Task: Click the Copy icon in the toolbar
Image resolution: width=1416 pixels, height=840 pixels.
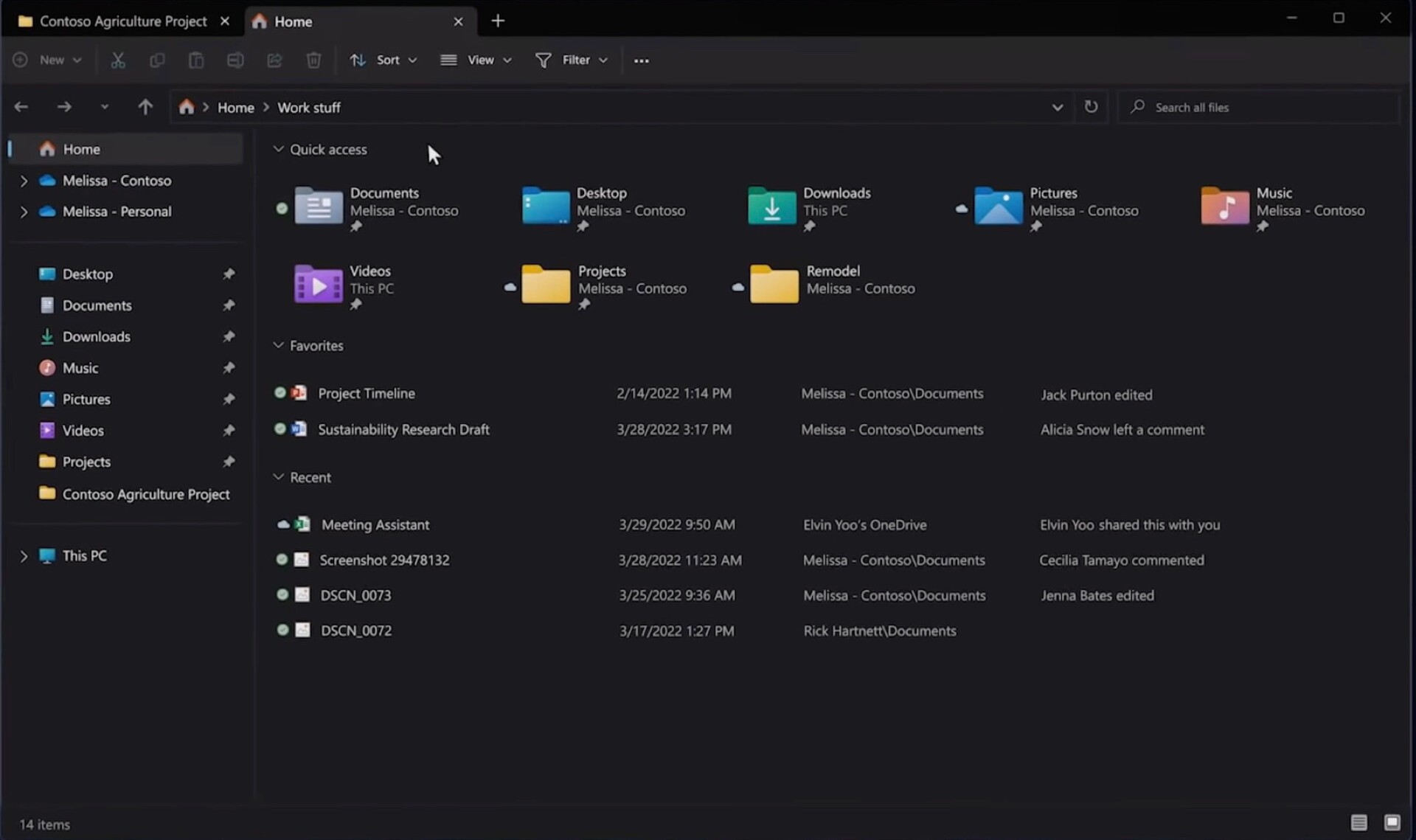Action: click(157, 60)
